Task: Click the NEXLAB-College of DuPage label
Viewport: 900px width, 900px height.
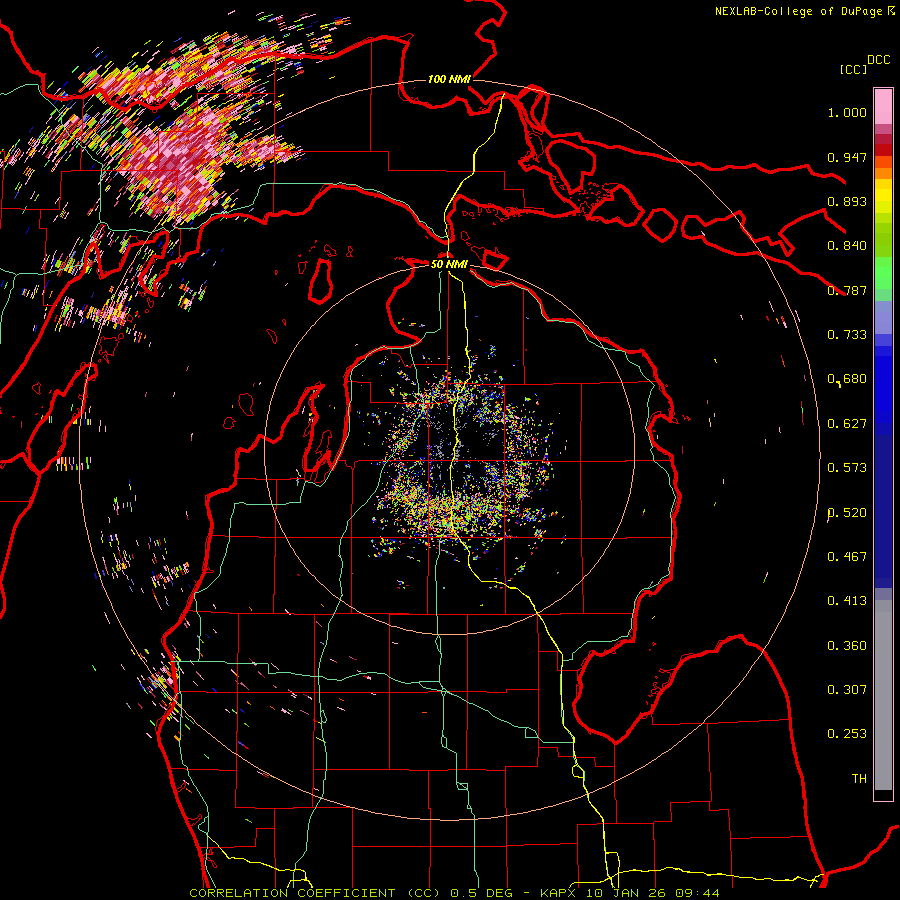Action: (804, 11)
